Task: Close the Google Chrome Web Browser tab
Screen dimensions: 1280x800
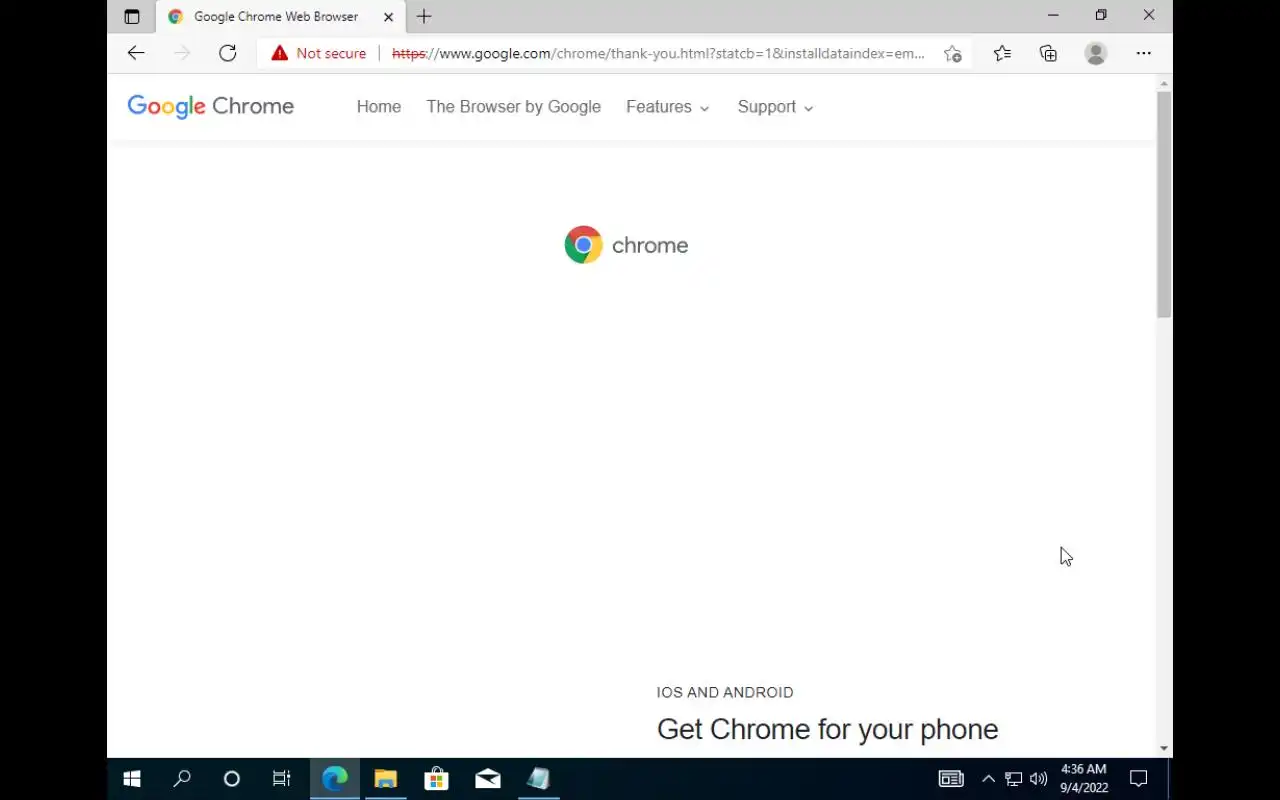Action: 388,17
